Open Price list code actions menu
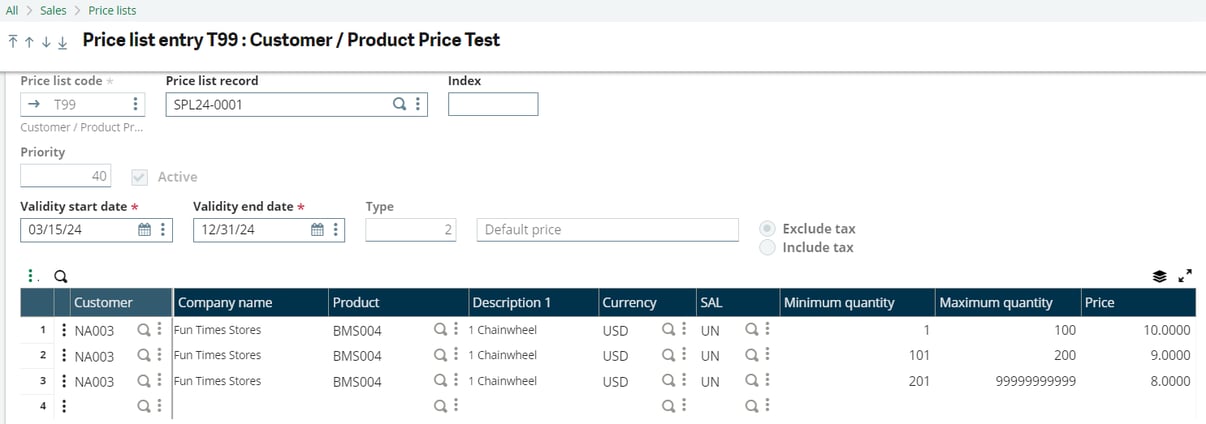The image size is (1206, 424). (x=135, y=104)
